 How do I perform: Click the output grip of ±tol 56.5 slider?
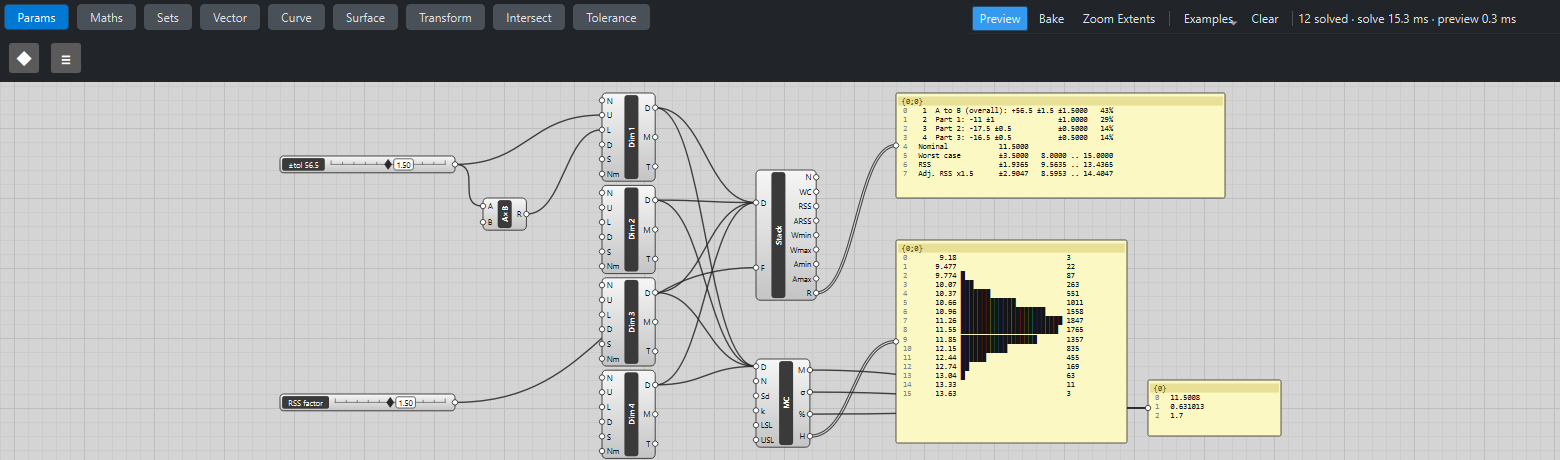click(x=455, y=164)
